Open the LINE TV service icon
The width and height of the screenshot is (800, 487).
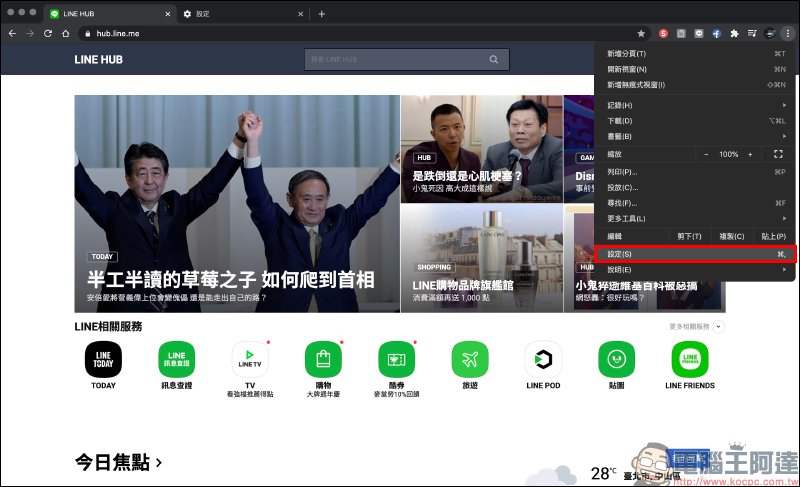coord(250,360)
